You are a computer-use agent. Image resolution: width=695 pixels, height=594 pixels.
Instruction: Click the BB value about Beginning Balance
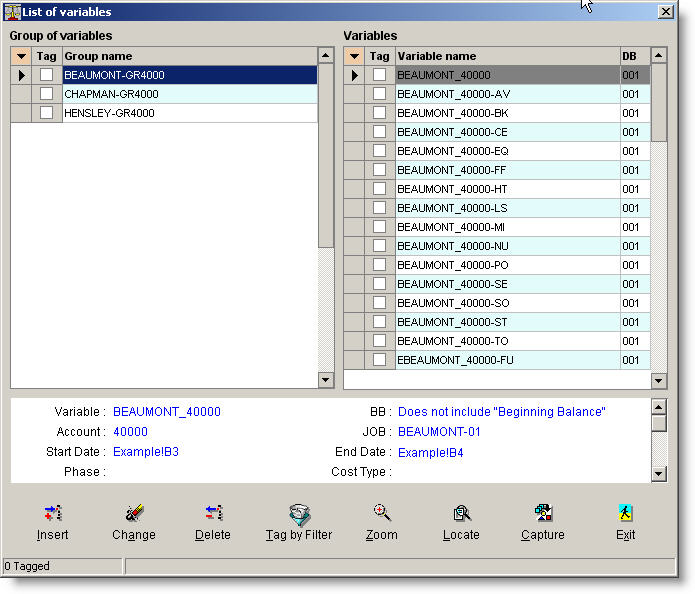pos(502,412)
